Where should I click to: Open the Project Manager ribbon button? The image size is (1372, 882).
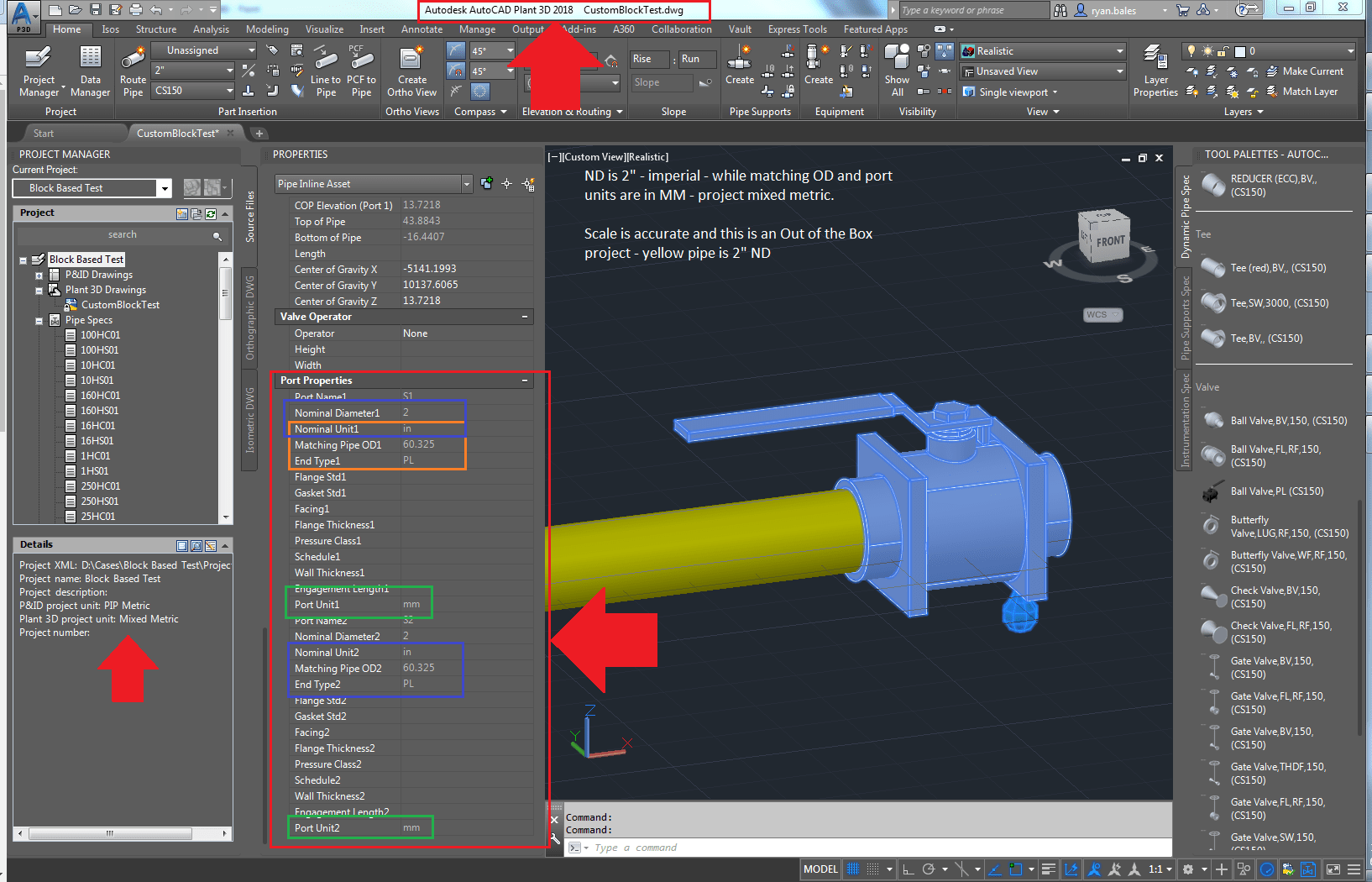(39, 71)
